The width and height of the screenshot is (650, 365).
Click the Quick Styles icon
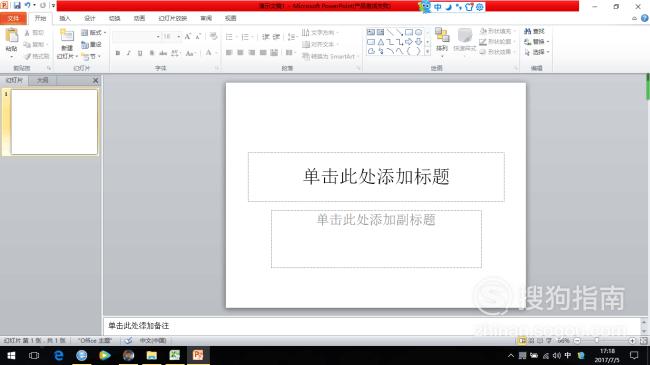[465, 36]
